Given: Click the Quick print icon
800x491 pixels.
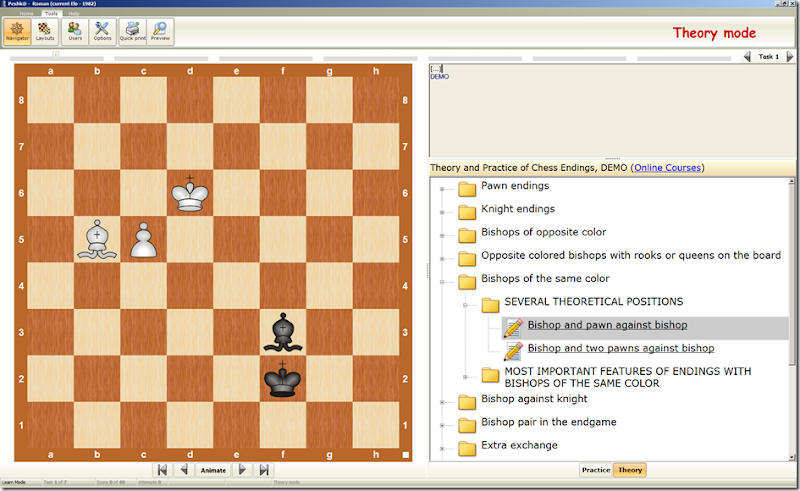Looking at the screenshot, I should [x=133, y=32].
